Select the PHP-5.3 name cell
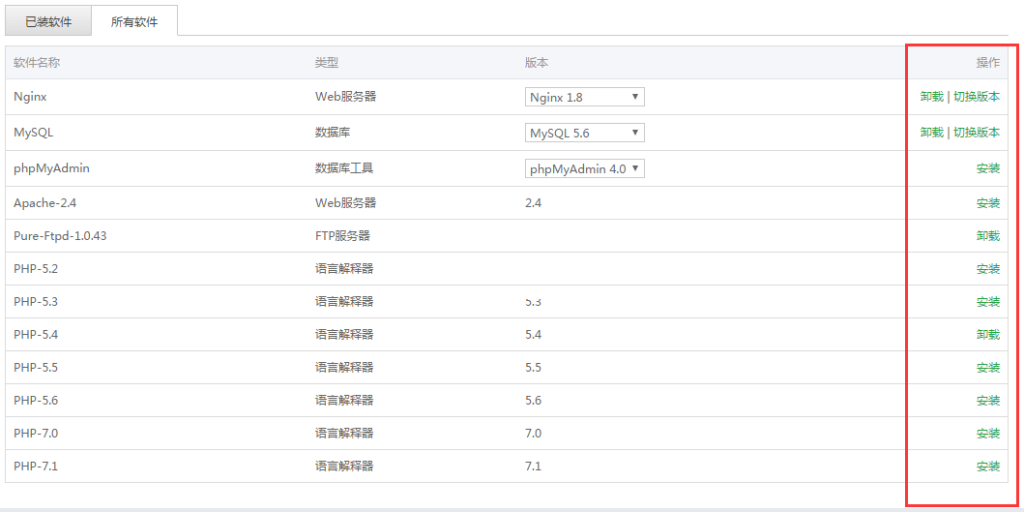 pyautogui.click(x=36, y=302)
